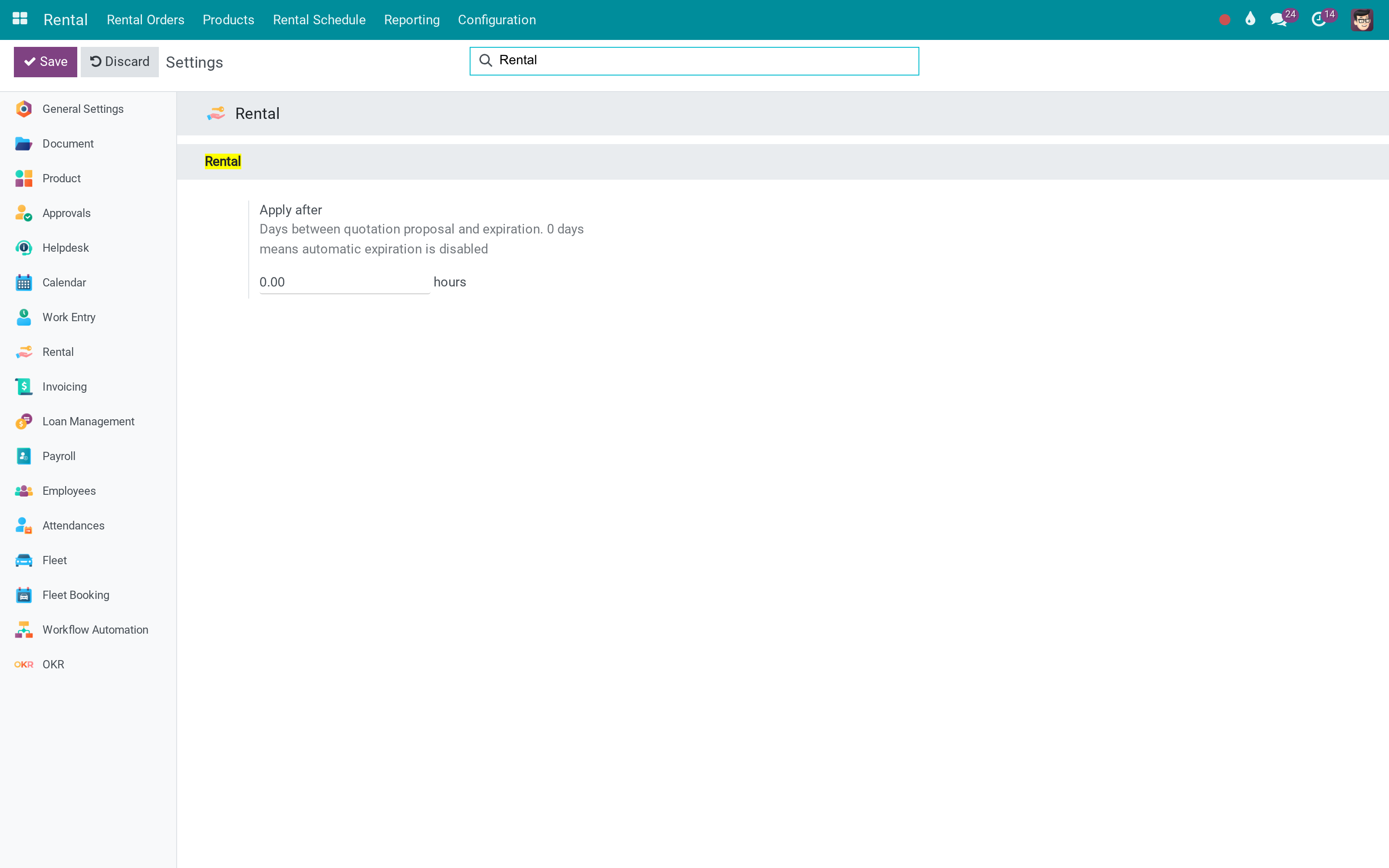Select General Settings label in sidebar
The image size is (1389, 868).
(82, 109)
